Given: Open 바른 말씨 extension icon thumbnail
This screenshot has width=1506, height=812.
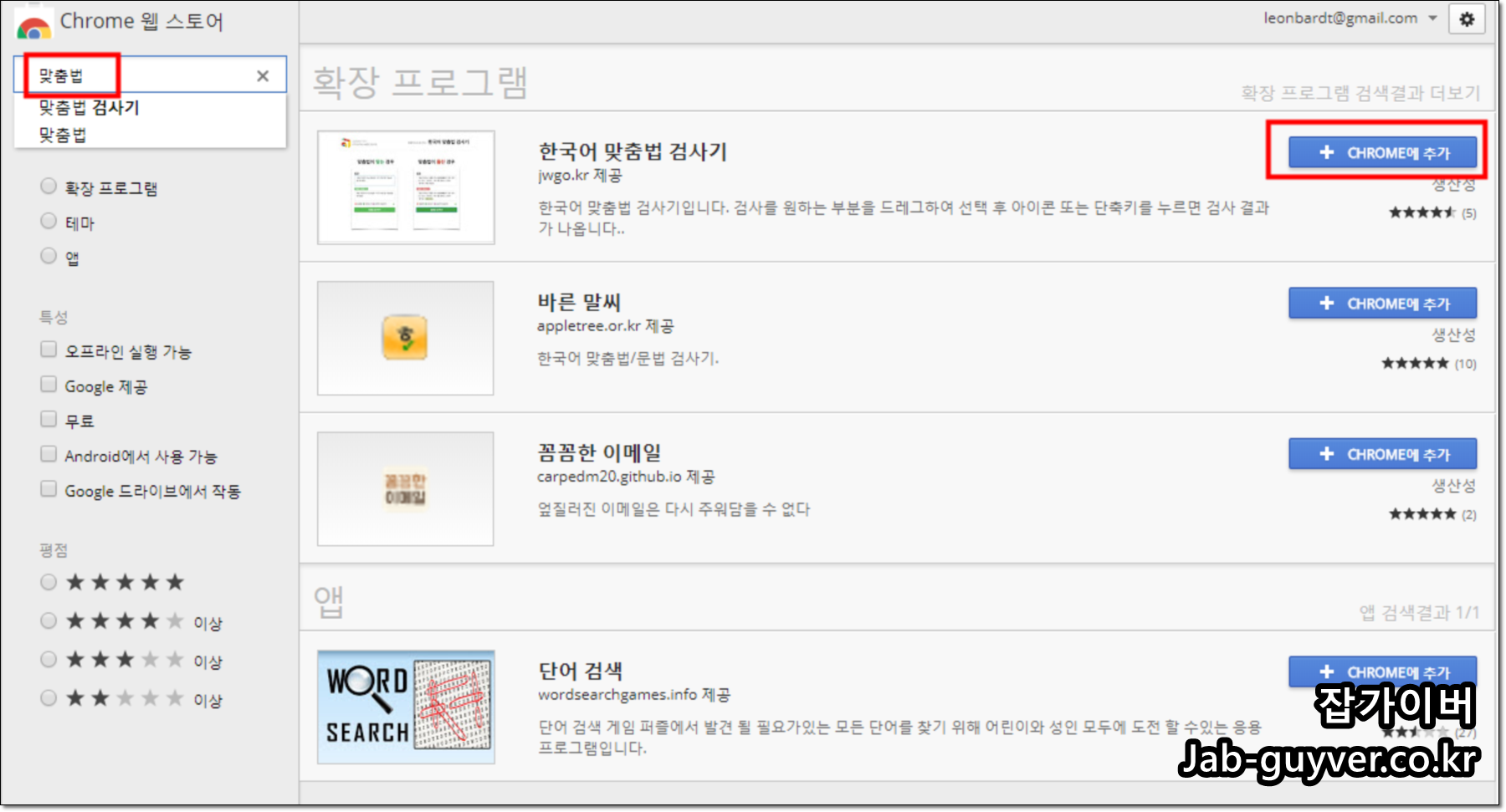Looking at the screenshot, I should tap(406, 338).
